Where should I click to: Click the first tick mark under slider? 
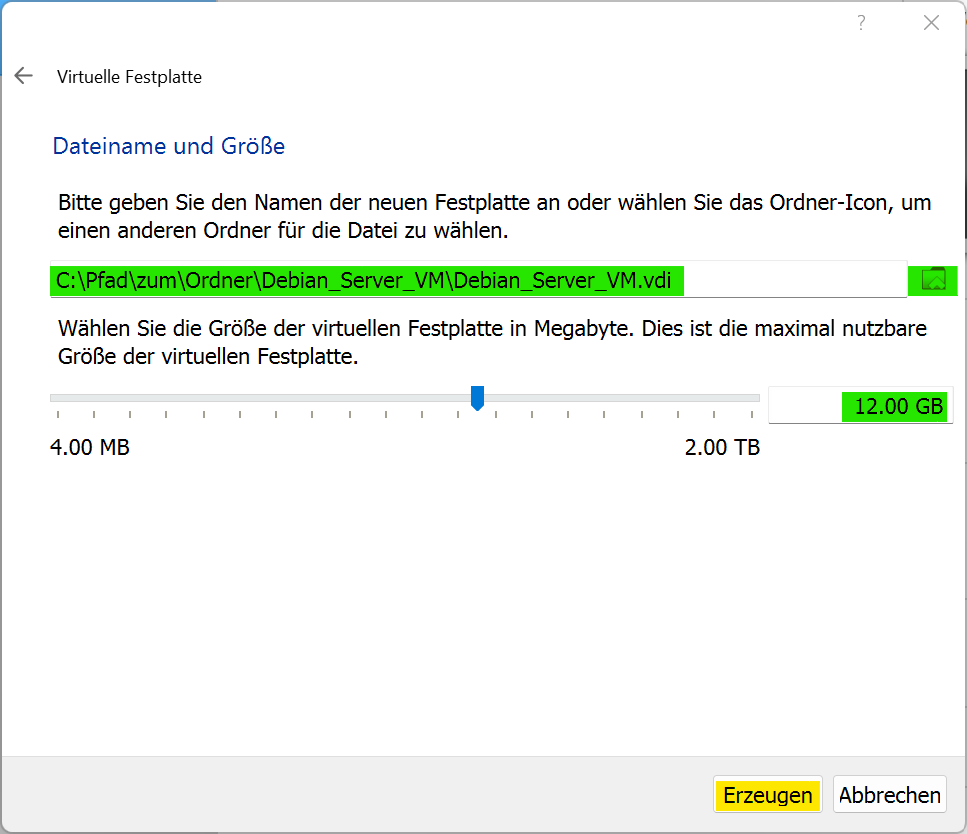(58, 415)
